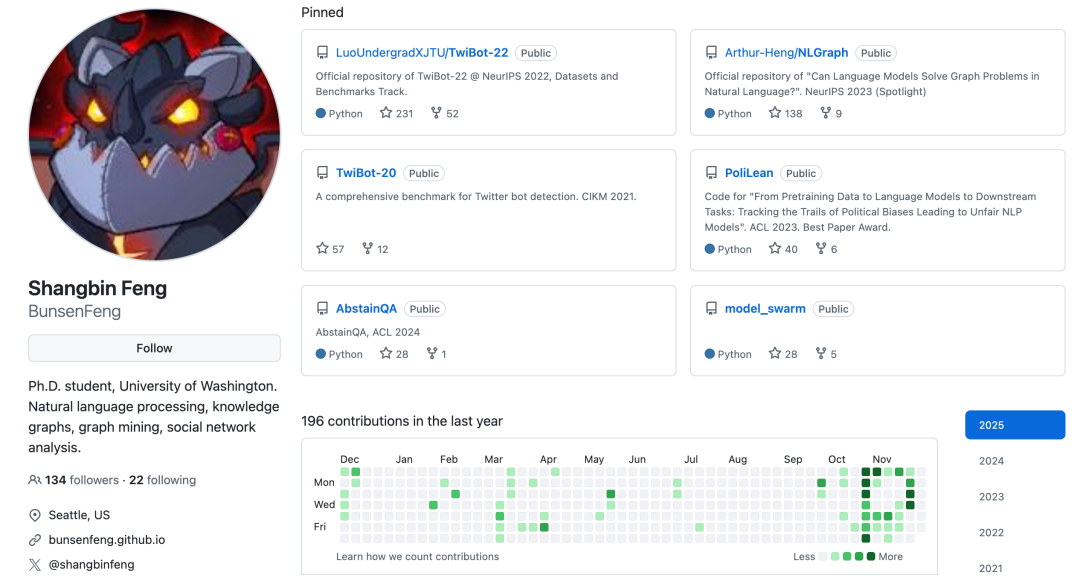Click the fork icon on TwiBot-22 repository
The height and width of the screenshot is (587, 1080).
(x=436, y=113)
